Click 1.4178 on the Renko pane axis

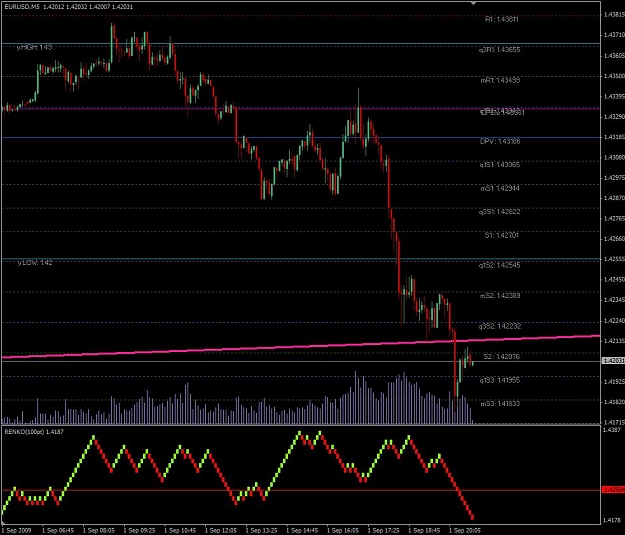(612, 520)
